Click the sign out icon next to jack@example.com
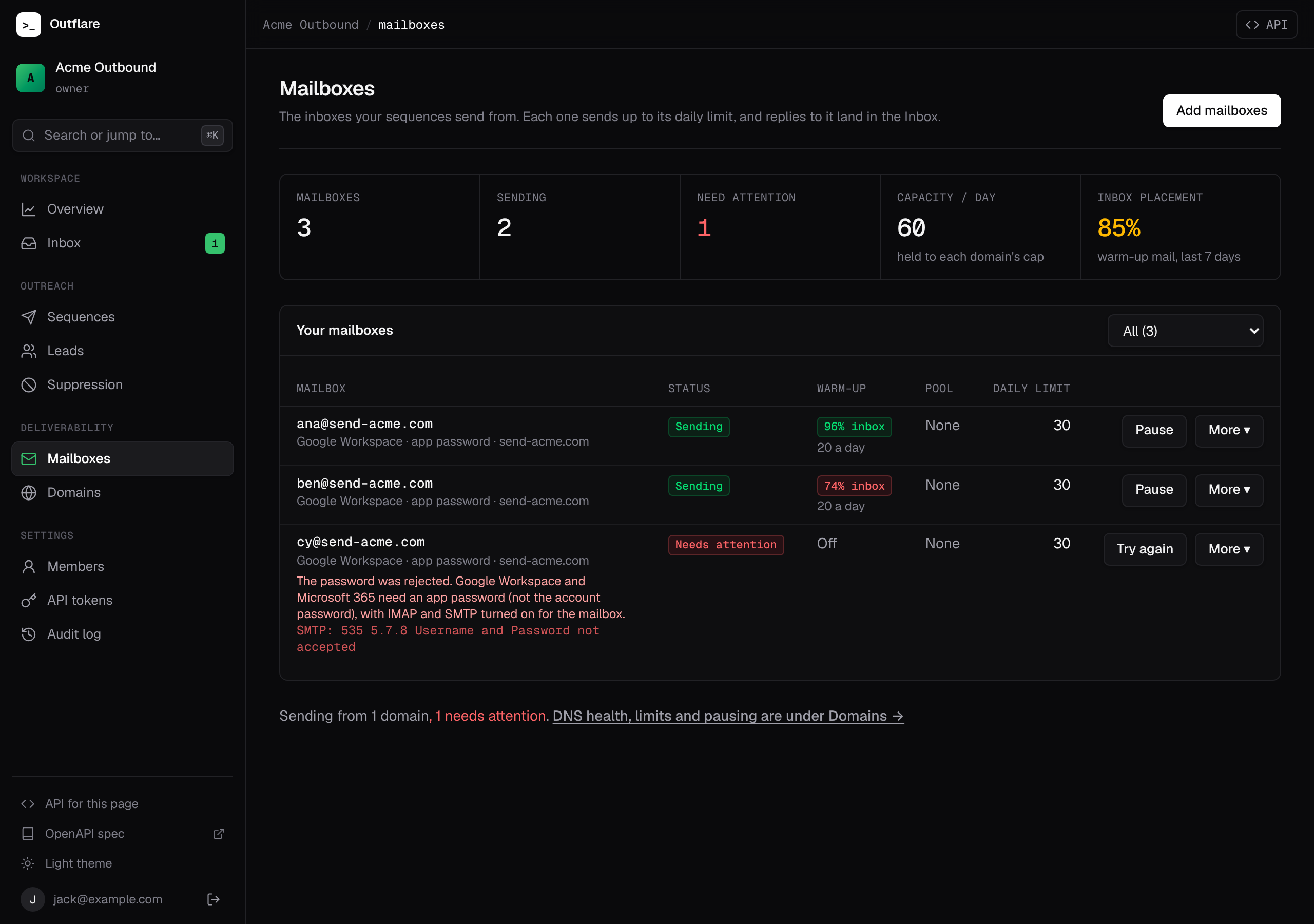This screenshot has height=924, width=1314. 214,899
